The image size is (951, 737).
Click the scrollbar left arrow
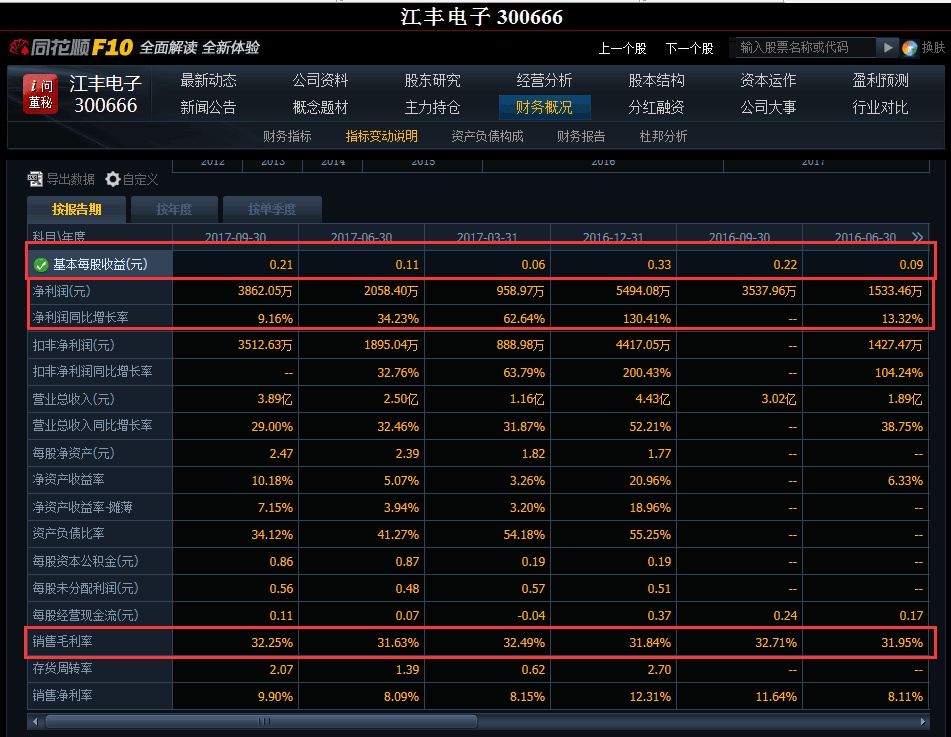pos(35,721)
